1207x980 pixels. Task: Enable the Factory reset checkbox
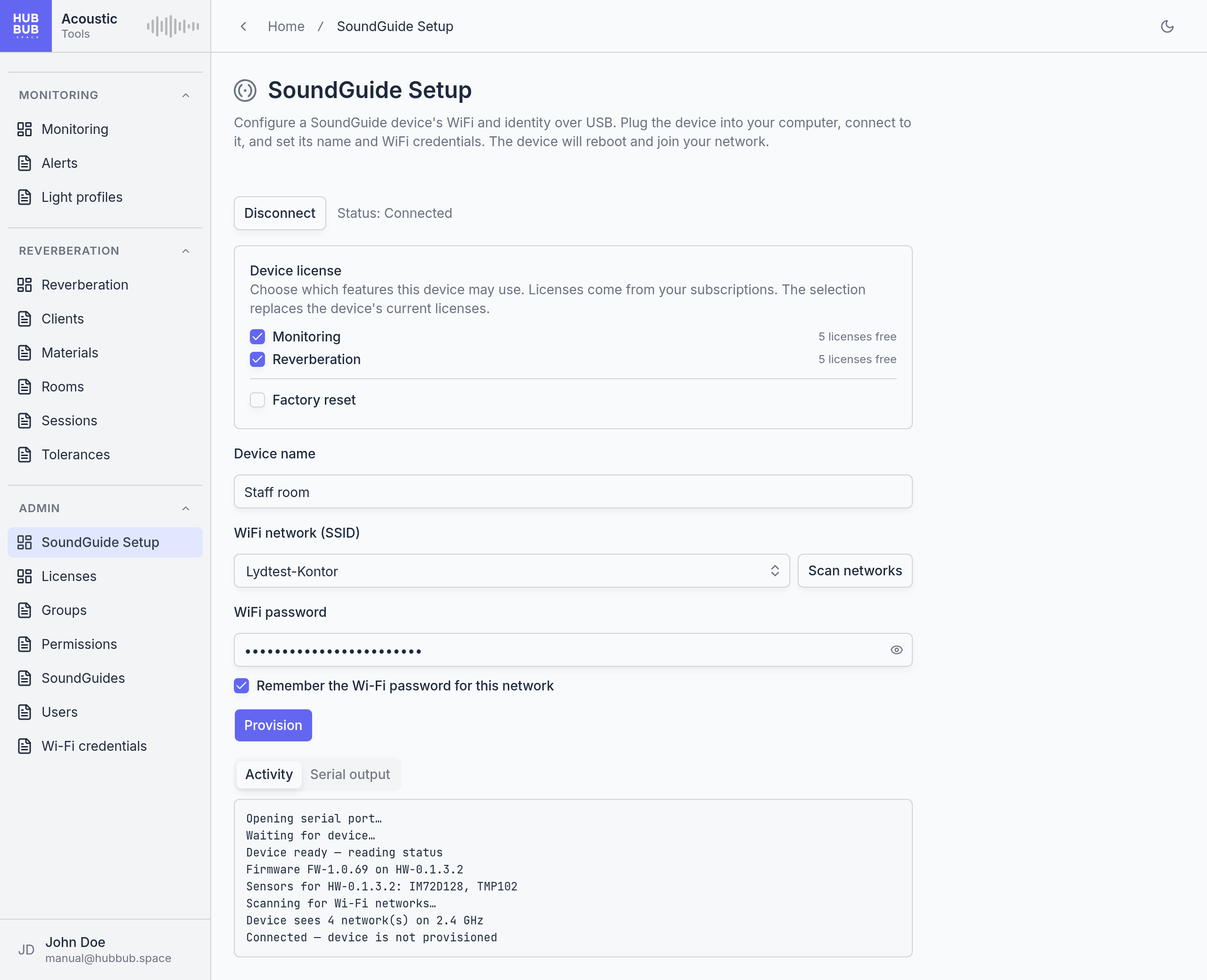[x=257, y=400]
